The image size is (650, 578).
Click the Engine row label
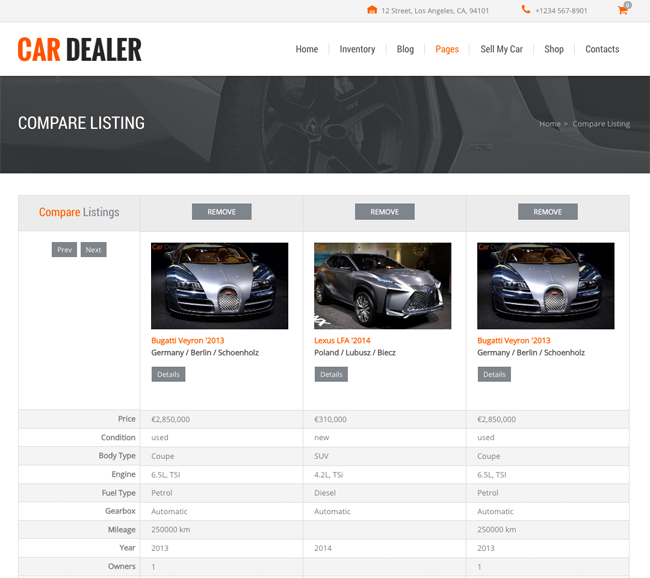(123, 474)
